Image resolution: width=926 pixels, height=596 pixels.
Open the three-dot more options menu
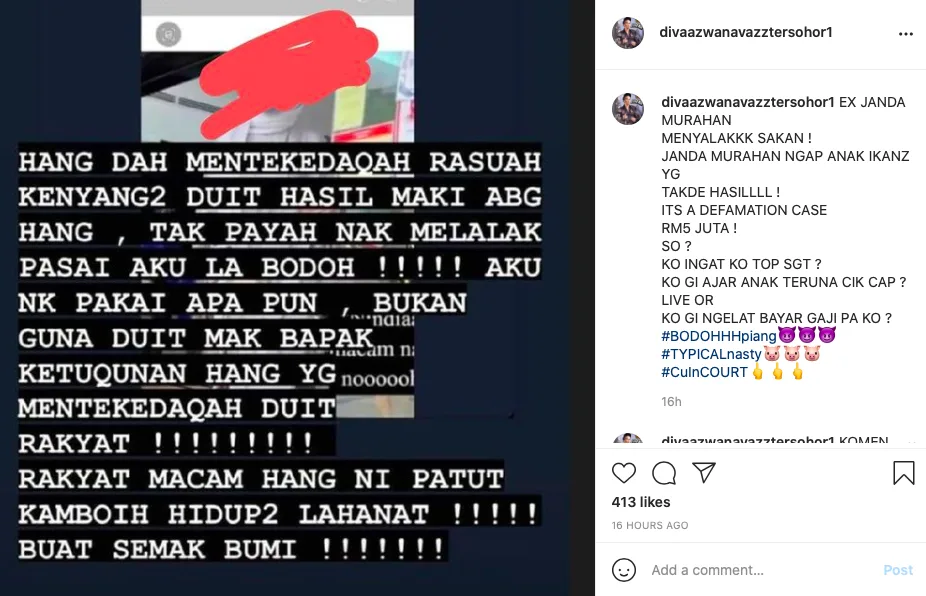[x=906, y=34]
